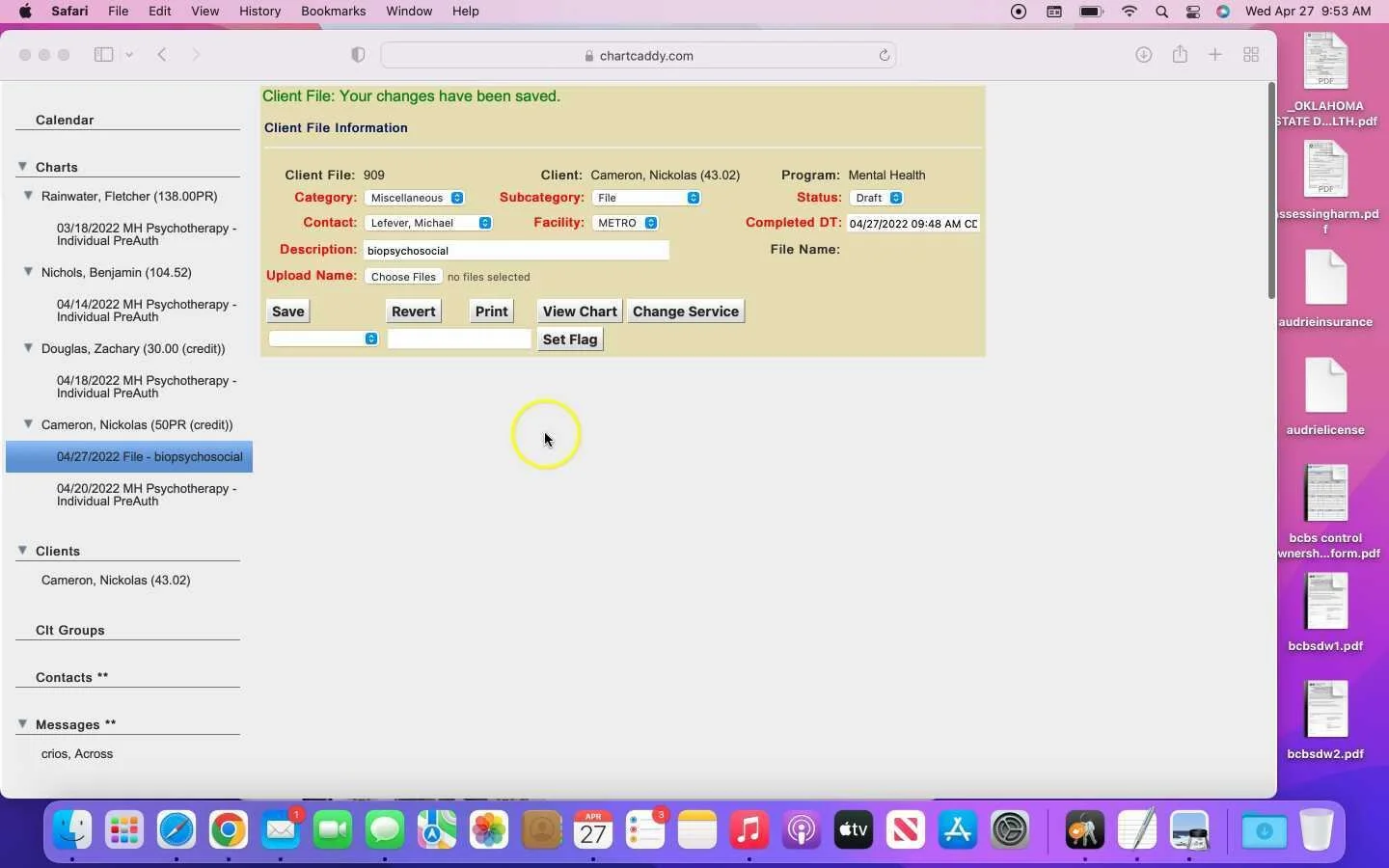Image resolution: width=1389 pixels, height=868 pixels.
Task: Select the 04/20/2022 MH Psychotherapy chart entry
Action: 147,495
